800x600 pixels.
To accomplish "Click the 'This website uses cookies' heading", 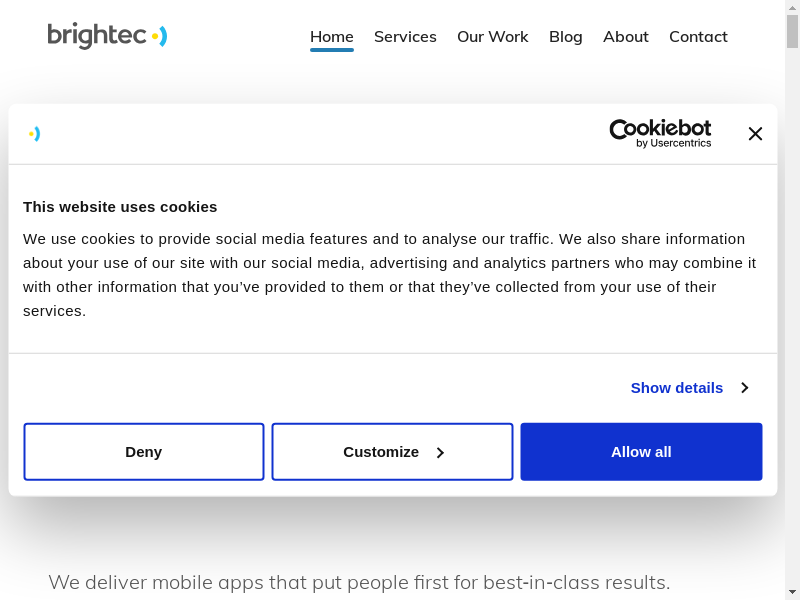I will pyautogui.click(x=120, y=207).
